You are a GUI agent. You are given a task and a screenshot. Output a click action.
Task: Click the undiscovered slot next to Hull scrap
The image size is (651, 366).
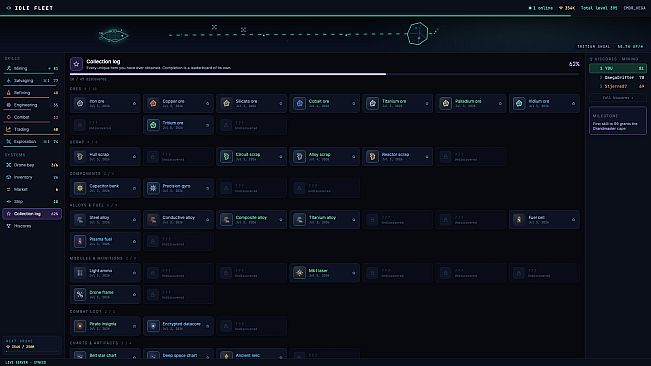tap(179, 156)
